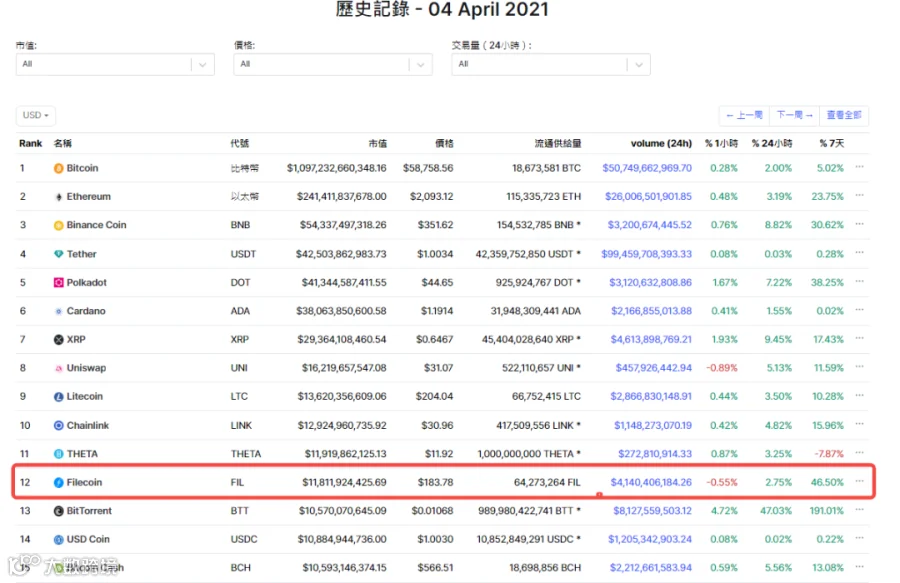Open the Ethereum name link
Screen dimensions: 900x583
point(88,197)
